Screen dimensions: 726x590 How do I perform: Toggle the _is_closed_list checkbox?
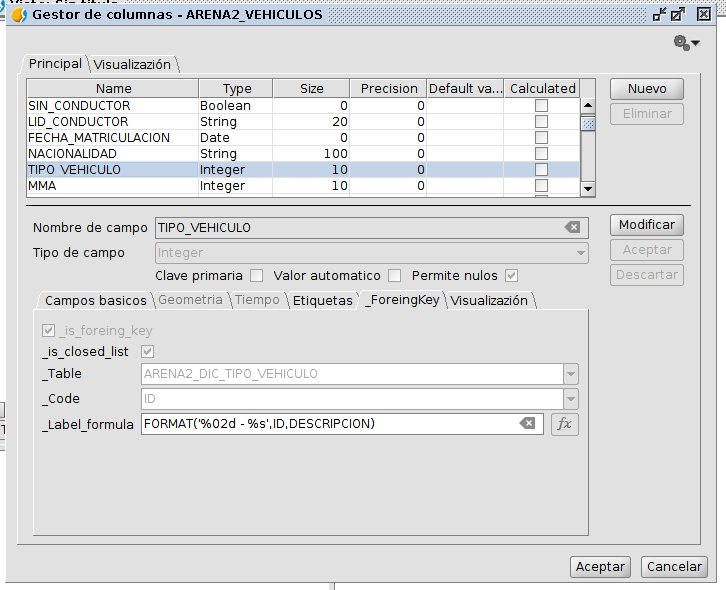148,352
